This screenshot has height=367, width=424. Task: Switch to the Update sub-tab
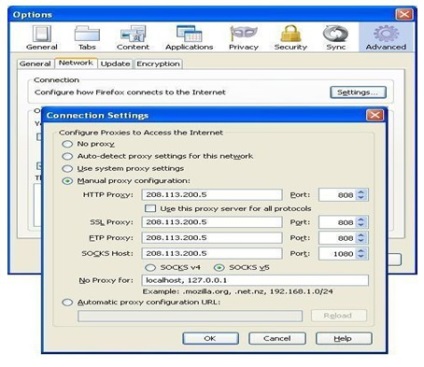[115, 64]
